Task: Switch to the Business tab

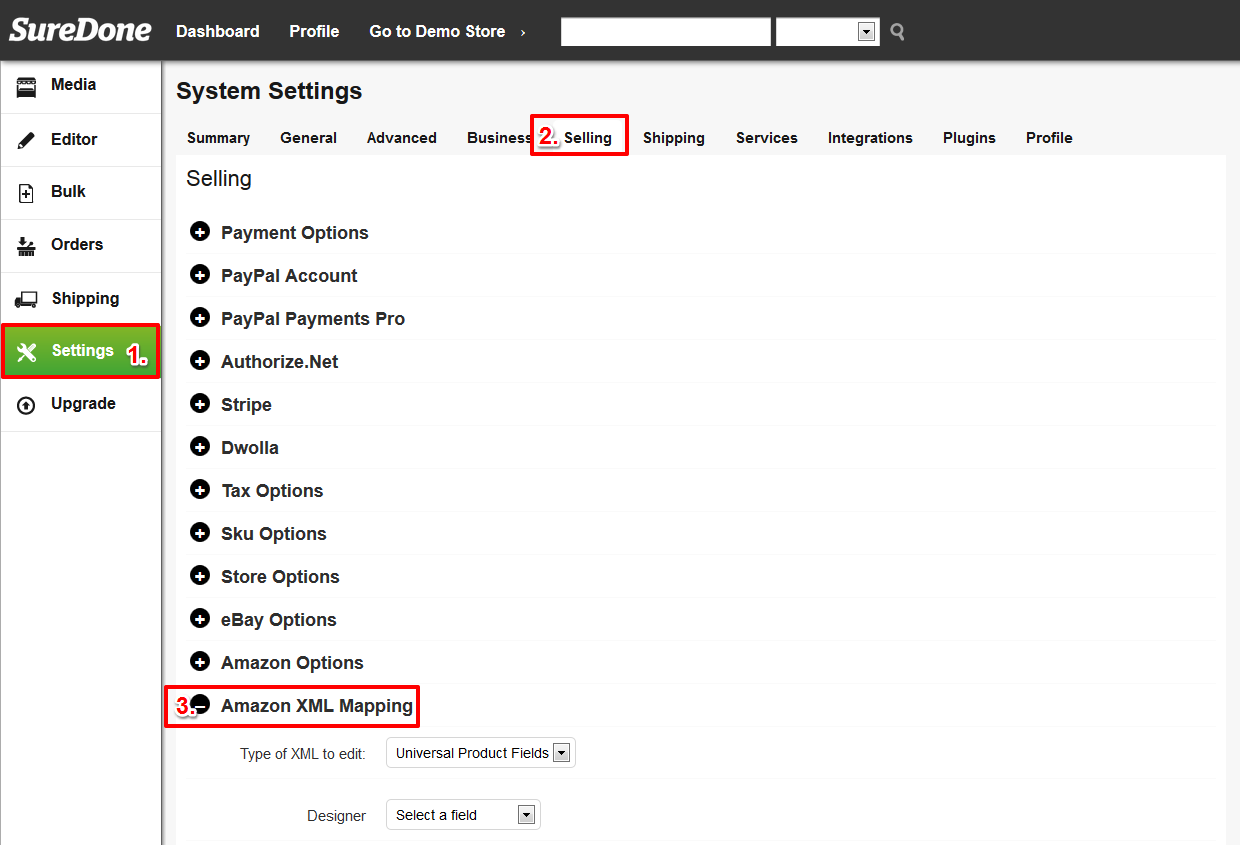Action: click(499, 138)
